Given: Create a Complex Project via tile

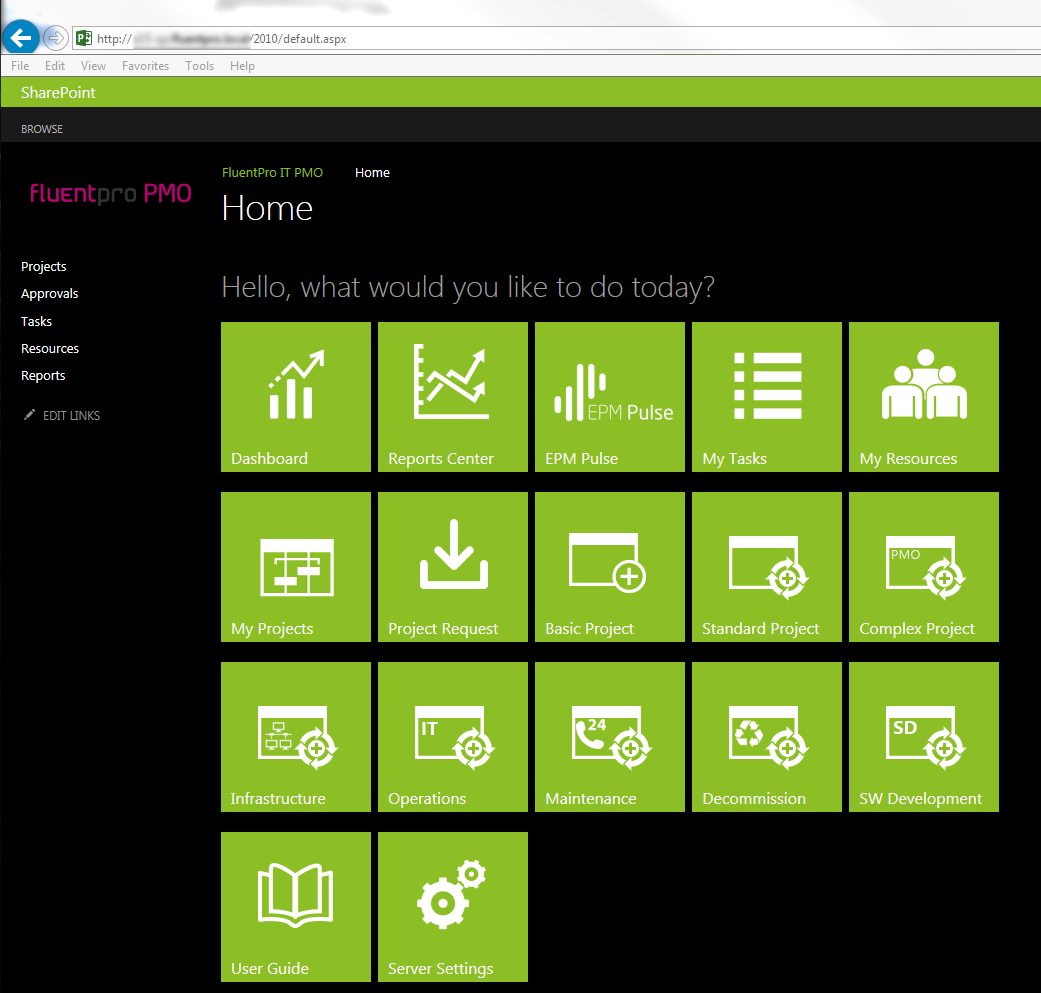Looking at the screenshot, I should 923,567.
